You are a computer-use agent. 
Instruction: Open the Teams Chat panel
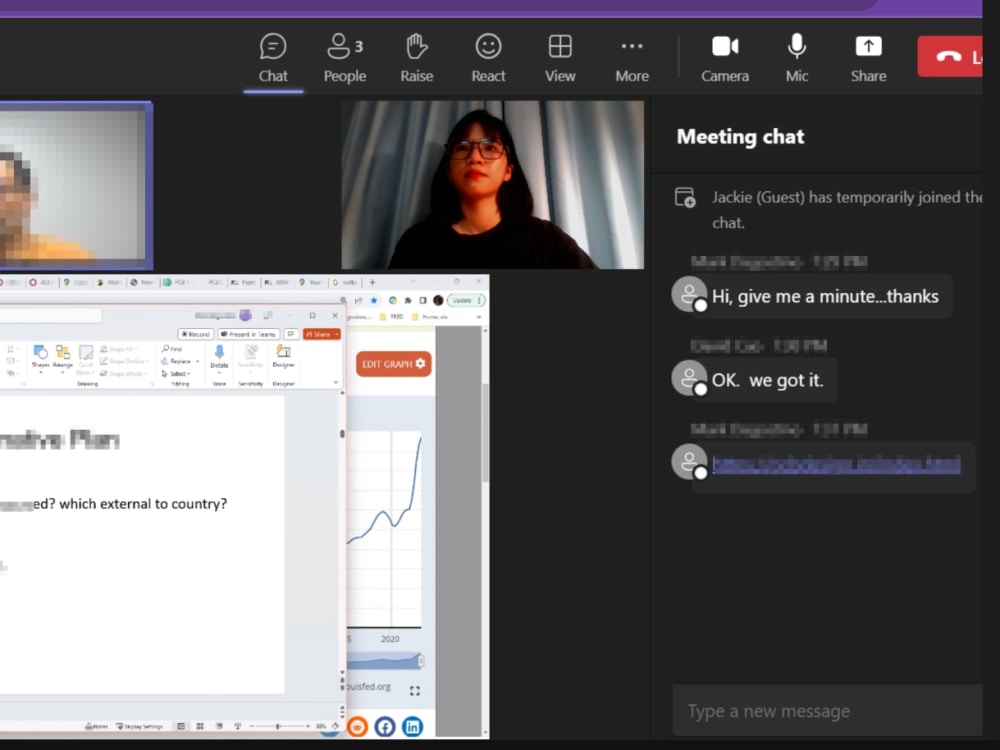click(x=273, y=58)
